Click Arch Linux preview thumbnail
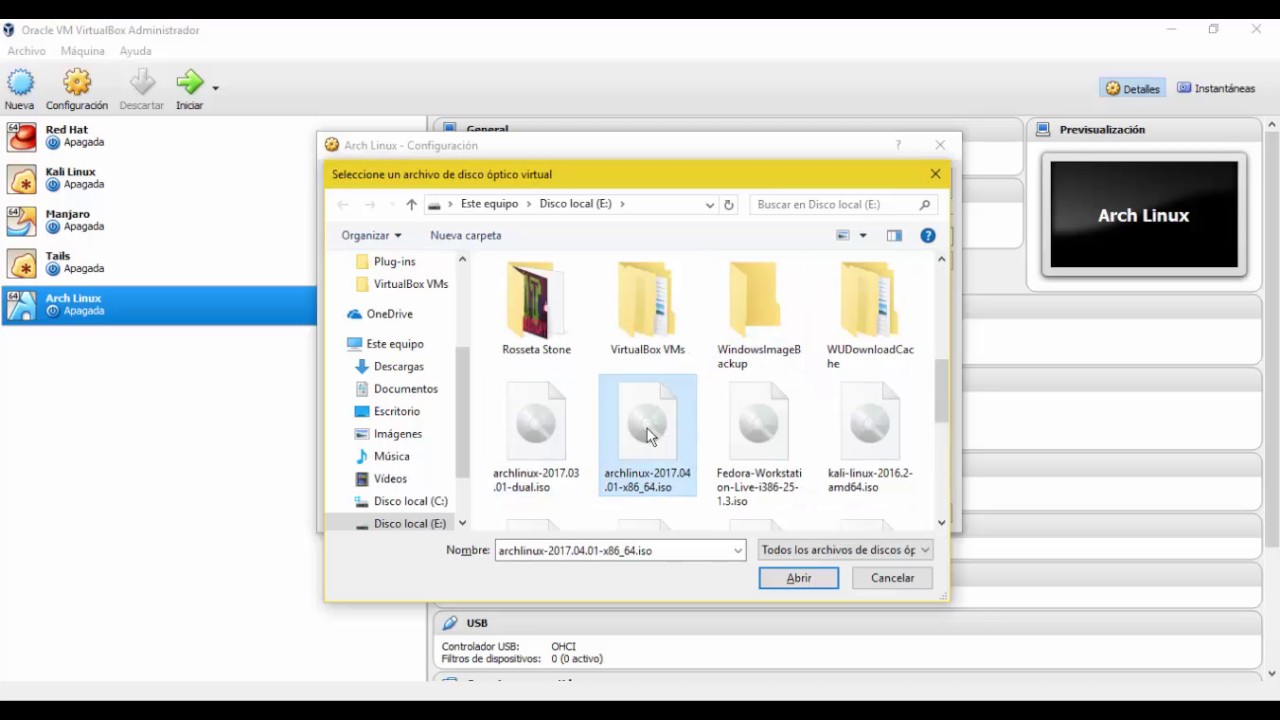The width and height of the screenshot is (1280, 720). (1143, 215)
